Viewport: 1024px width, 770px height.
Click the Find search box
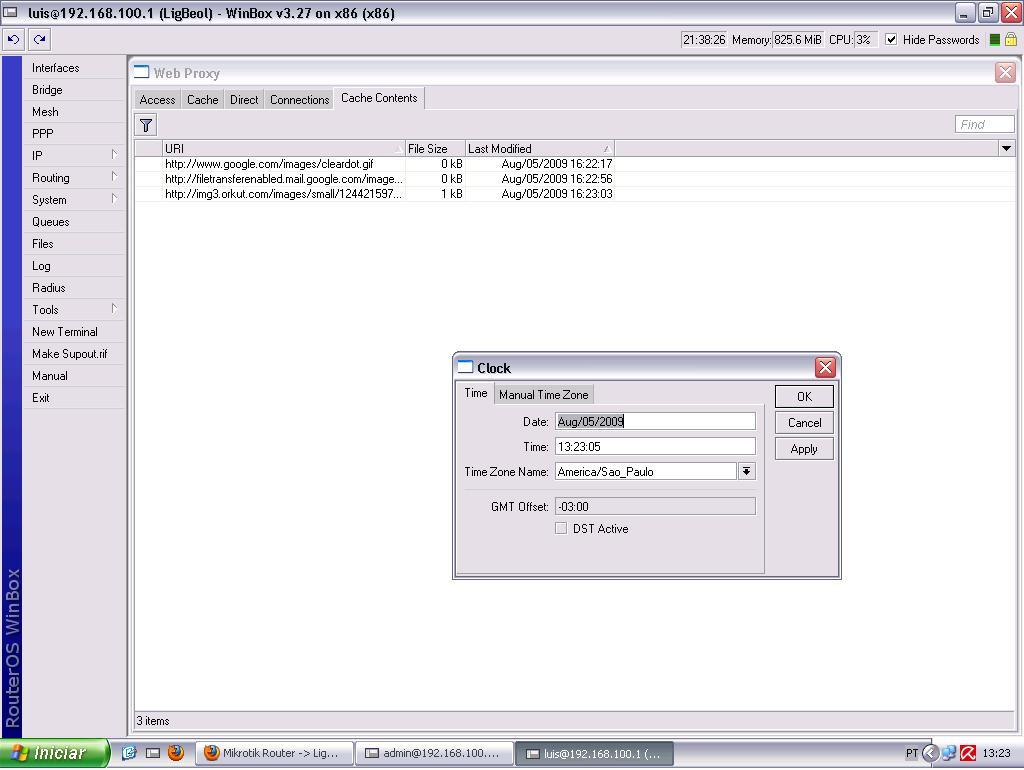[984, 124]
